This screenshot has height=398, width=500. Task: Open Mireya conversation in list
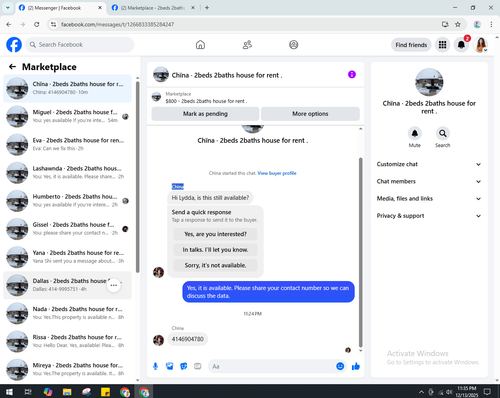tap(68, 369)
